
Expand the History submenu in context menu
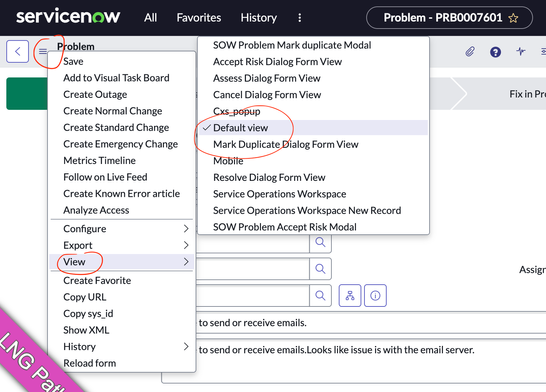122,346
